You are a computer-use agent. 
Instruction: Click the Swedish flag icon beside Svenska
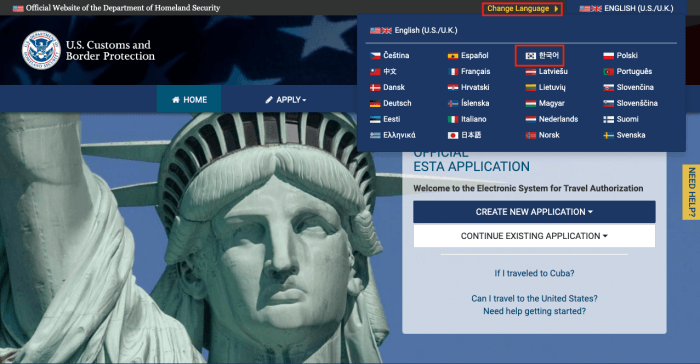tap(608, 135)
